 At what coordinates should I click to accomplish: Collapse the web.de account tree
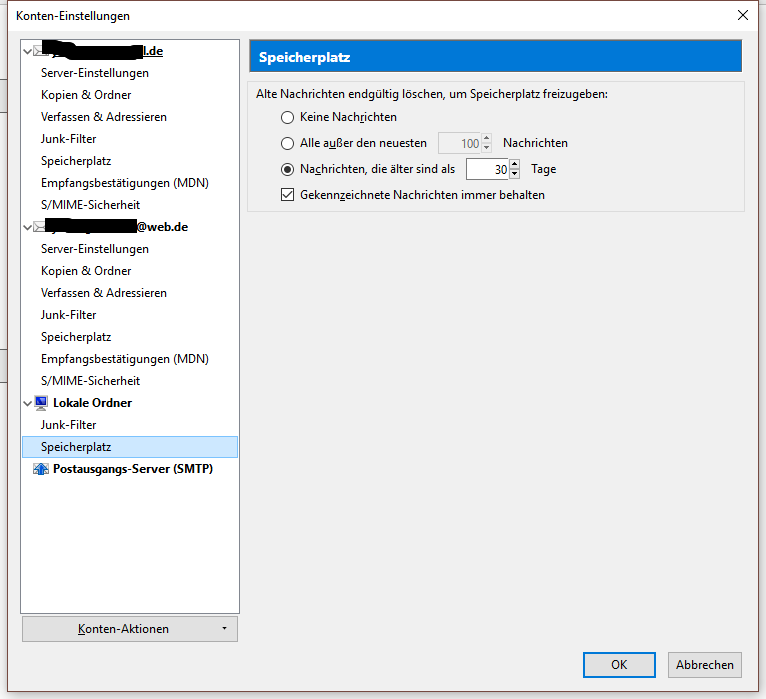coord(28,227)
